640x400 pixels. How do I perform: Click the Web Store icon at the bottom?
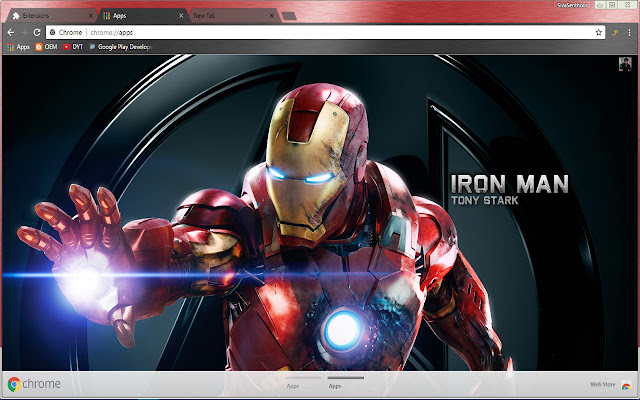point(626,384)
